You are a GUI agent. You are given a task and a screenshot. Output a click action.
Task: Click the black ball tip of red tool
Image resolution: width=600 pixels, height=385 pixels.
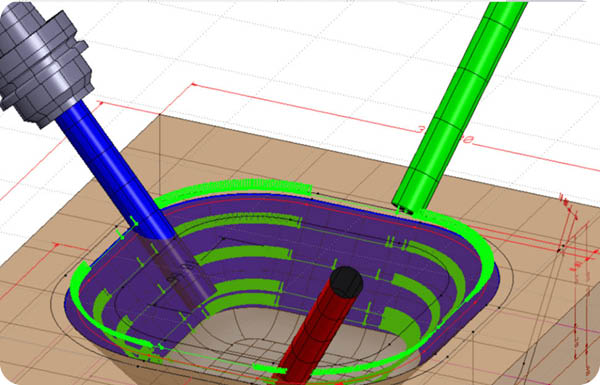click(346, 282)
